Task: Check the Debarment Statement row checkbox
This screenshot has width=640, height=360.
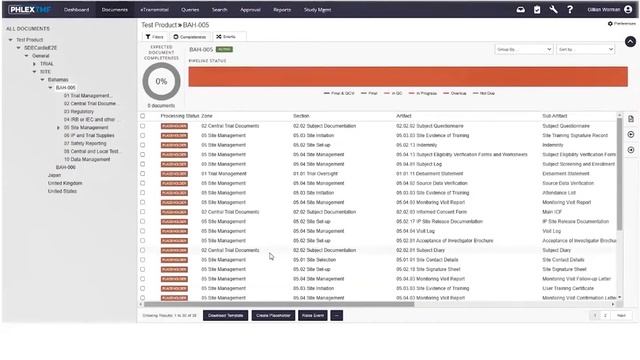Action: 142,173
